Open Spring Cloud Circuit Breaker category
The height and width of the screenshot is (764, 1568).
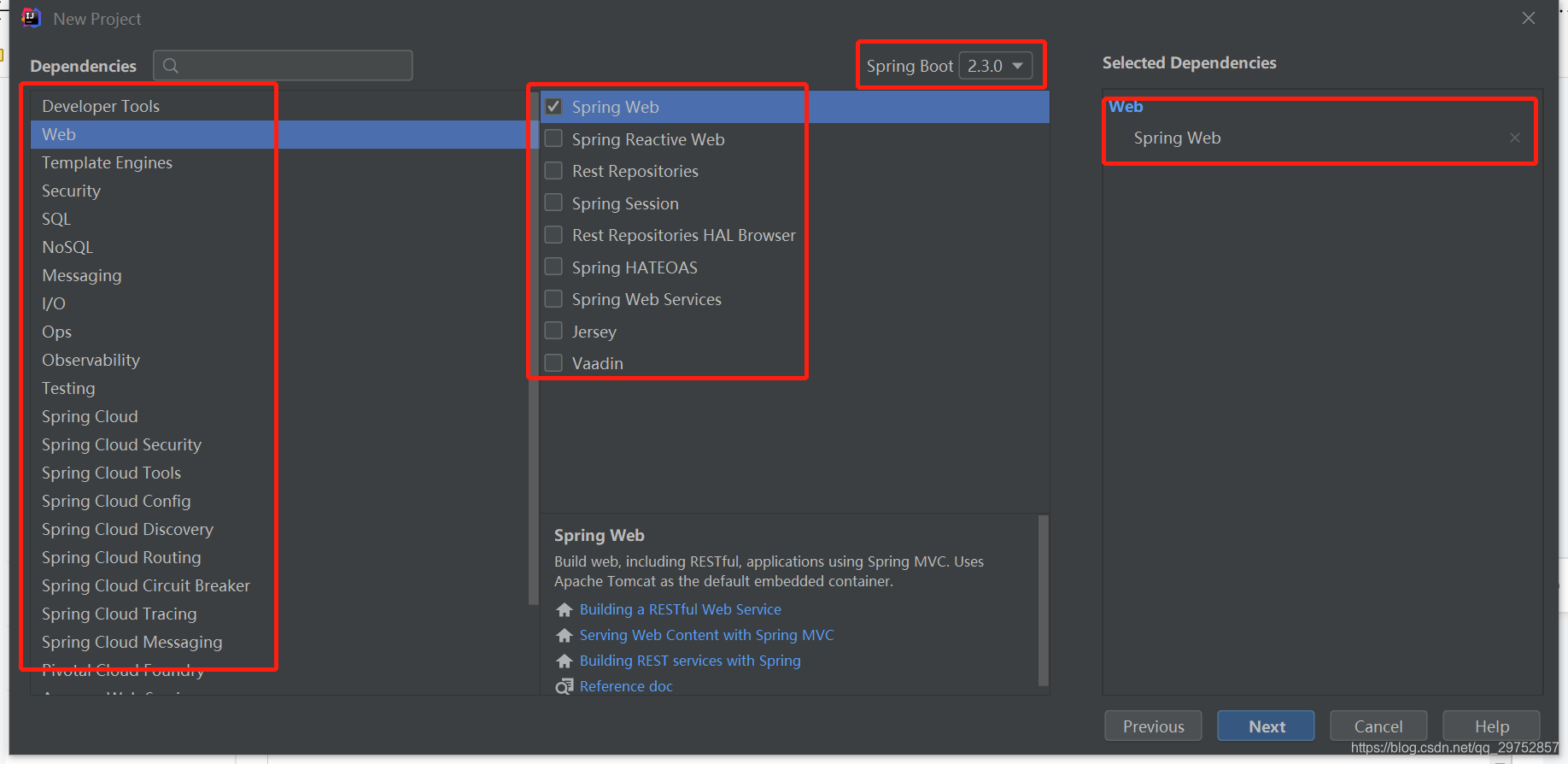(x=278, y=585)
